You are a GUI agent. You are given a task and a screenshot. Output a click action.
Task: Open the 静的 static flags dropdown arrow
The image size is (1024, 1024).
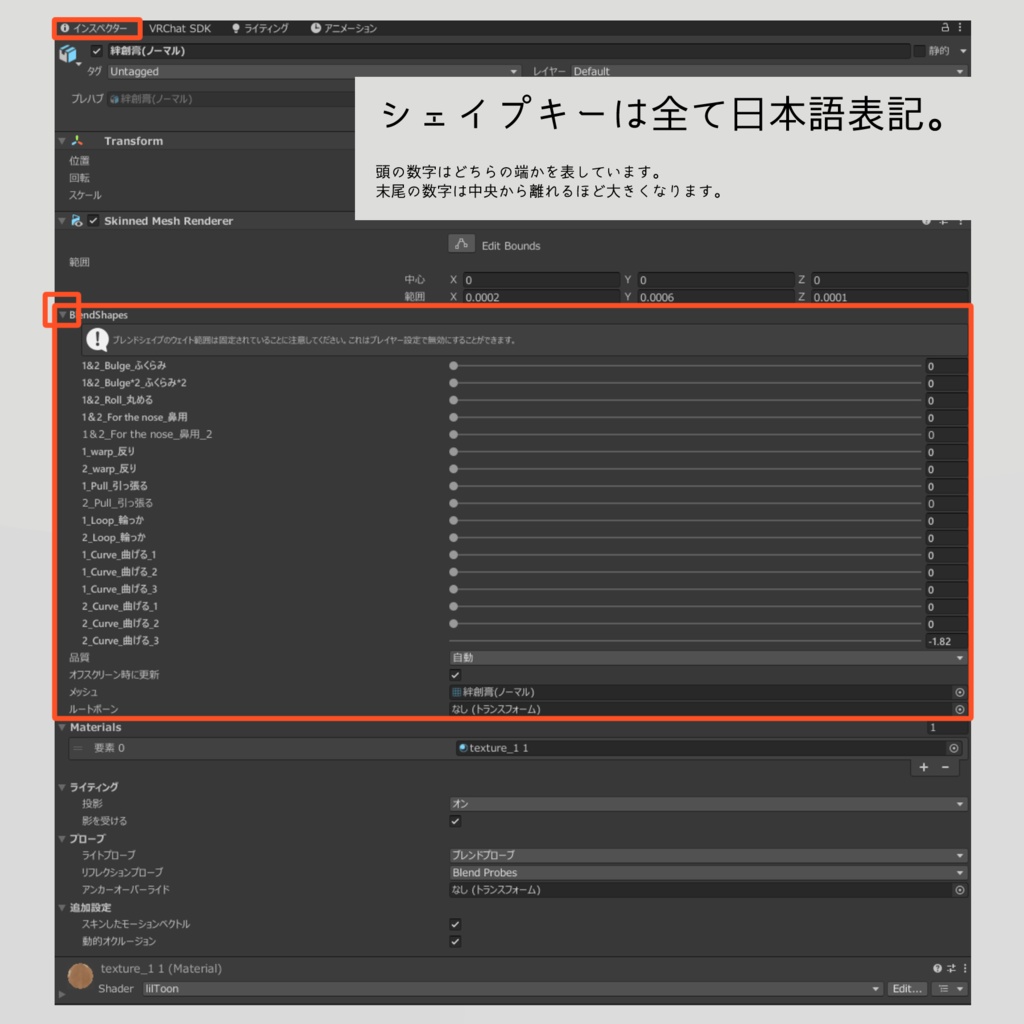(x=963, y=51)
